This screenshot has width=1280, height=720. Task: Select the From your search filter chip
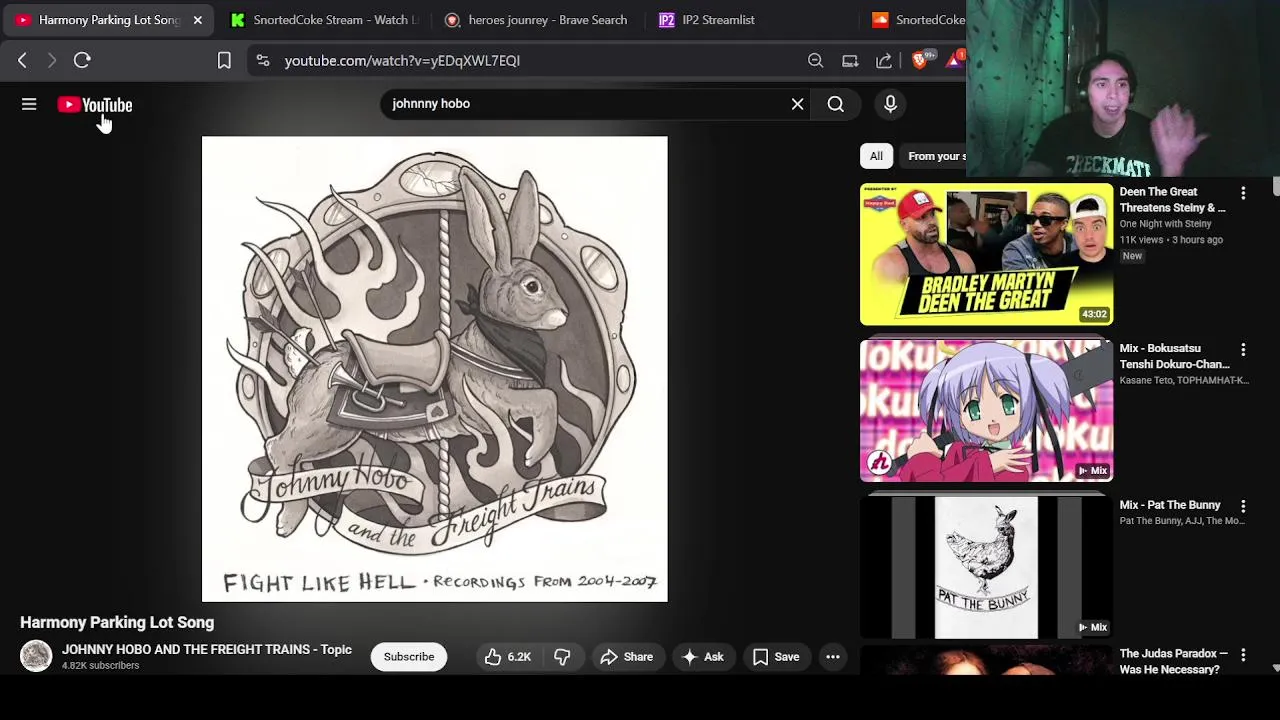(934, 156)
